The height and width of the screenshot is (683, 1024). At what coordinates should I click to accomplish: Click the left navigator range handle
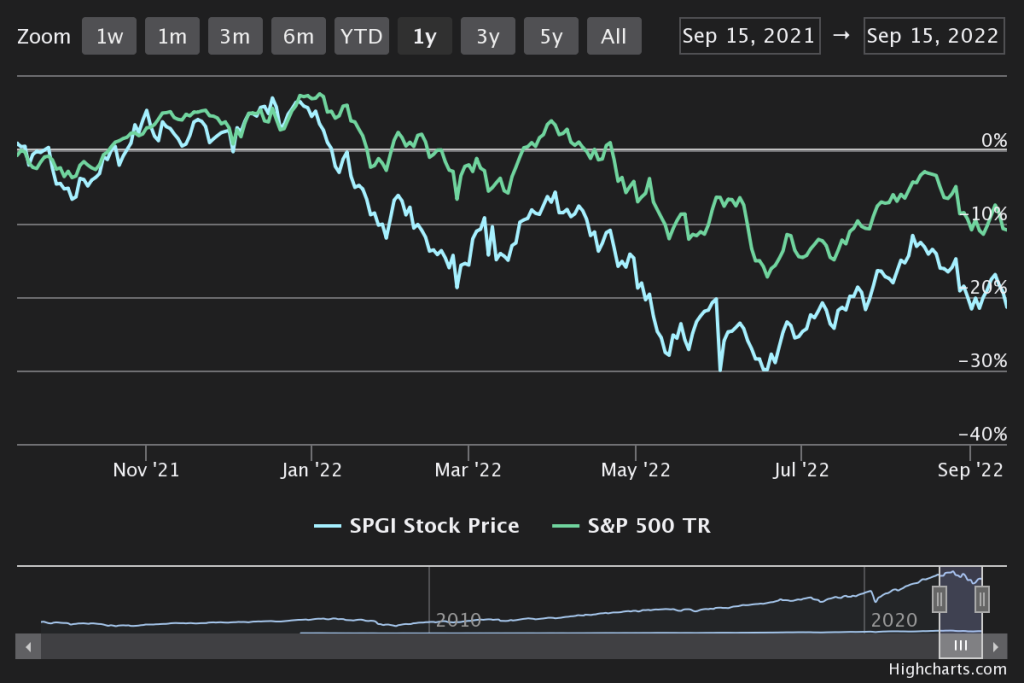pyautogui.click(x=939, y=598)
